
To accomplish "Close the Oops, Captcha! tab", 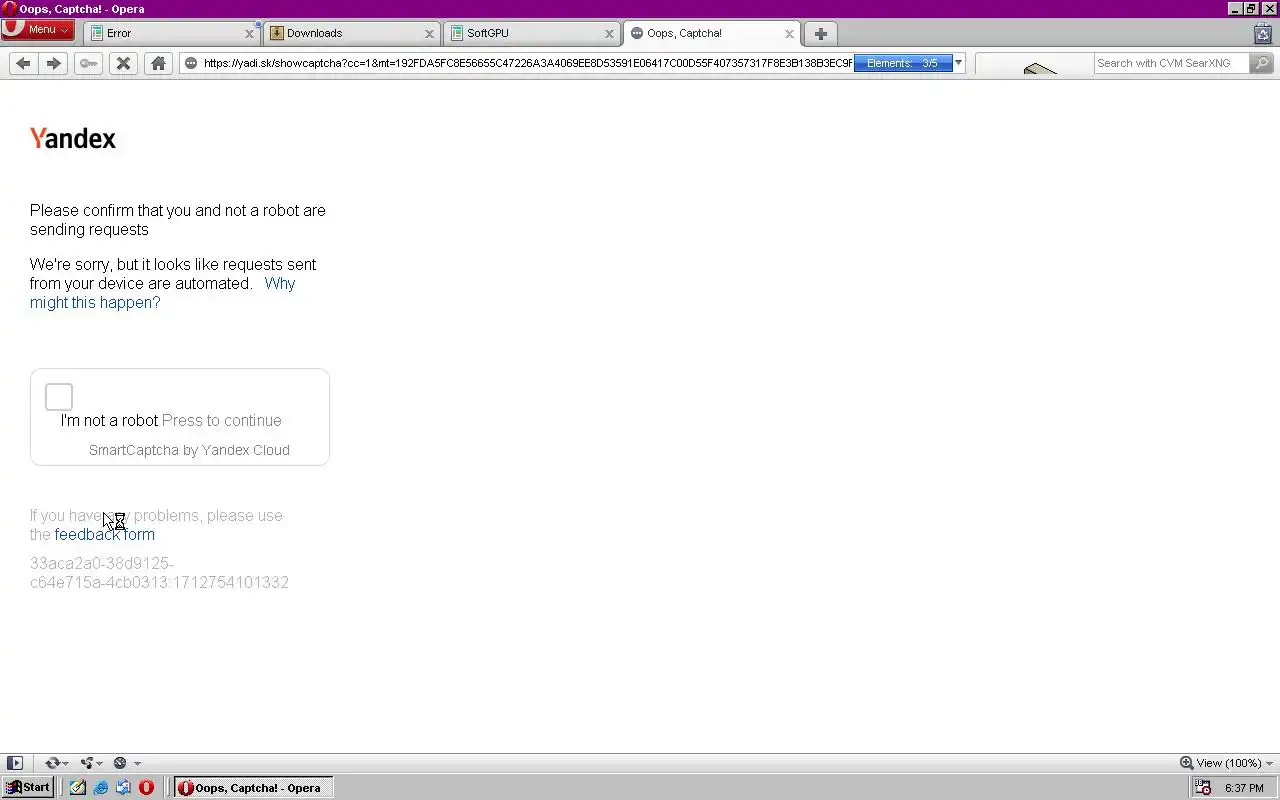I will click(789, 33).
